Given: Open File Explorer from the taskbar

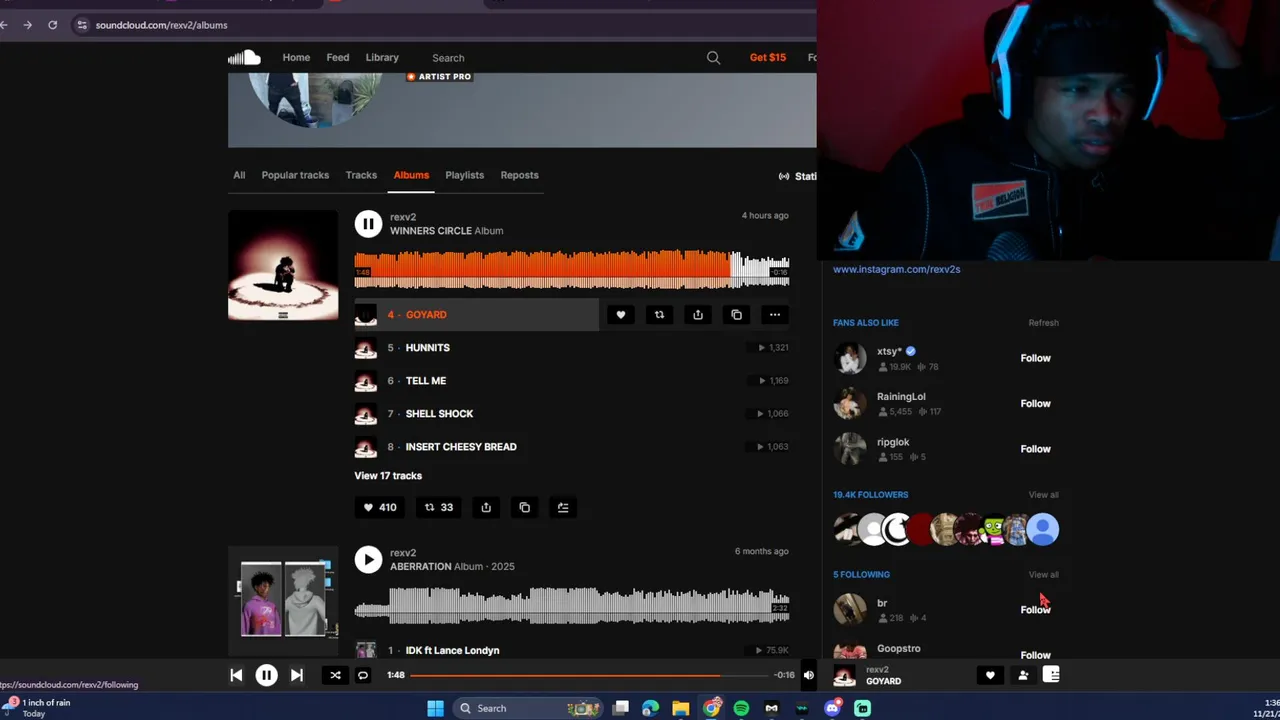Looking at the screenshot, I should pyautogui.click(x=680, y=708).
